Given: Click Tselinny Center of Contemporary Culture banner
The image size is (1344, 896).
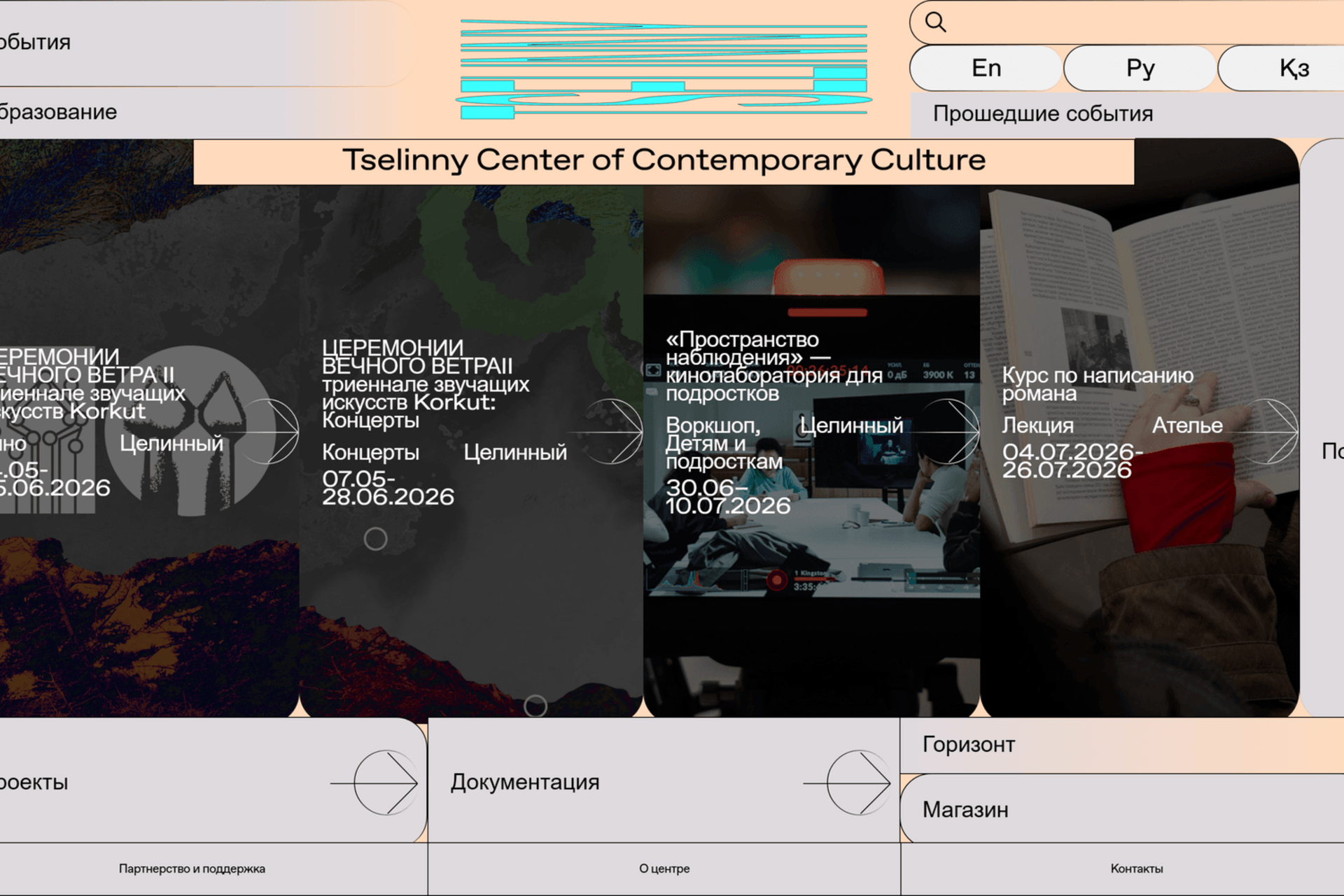Looking at the screenshot, I should [664, 161].
